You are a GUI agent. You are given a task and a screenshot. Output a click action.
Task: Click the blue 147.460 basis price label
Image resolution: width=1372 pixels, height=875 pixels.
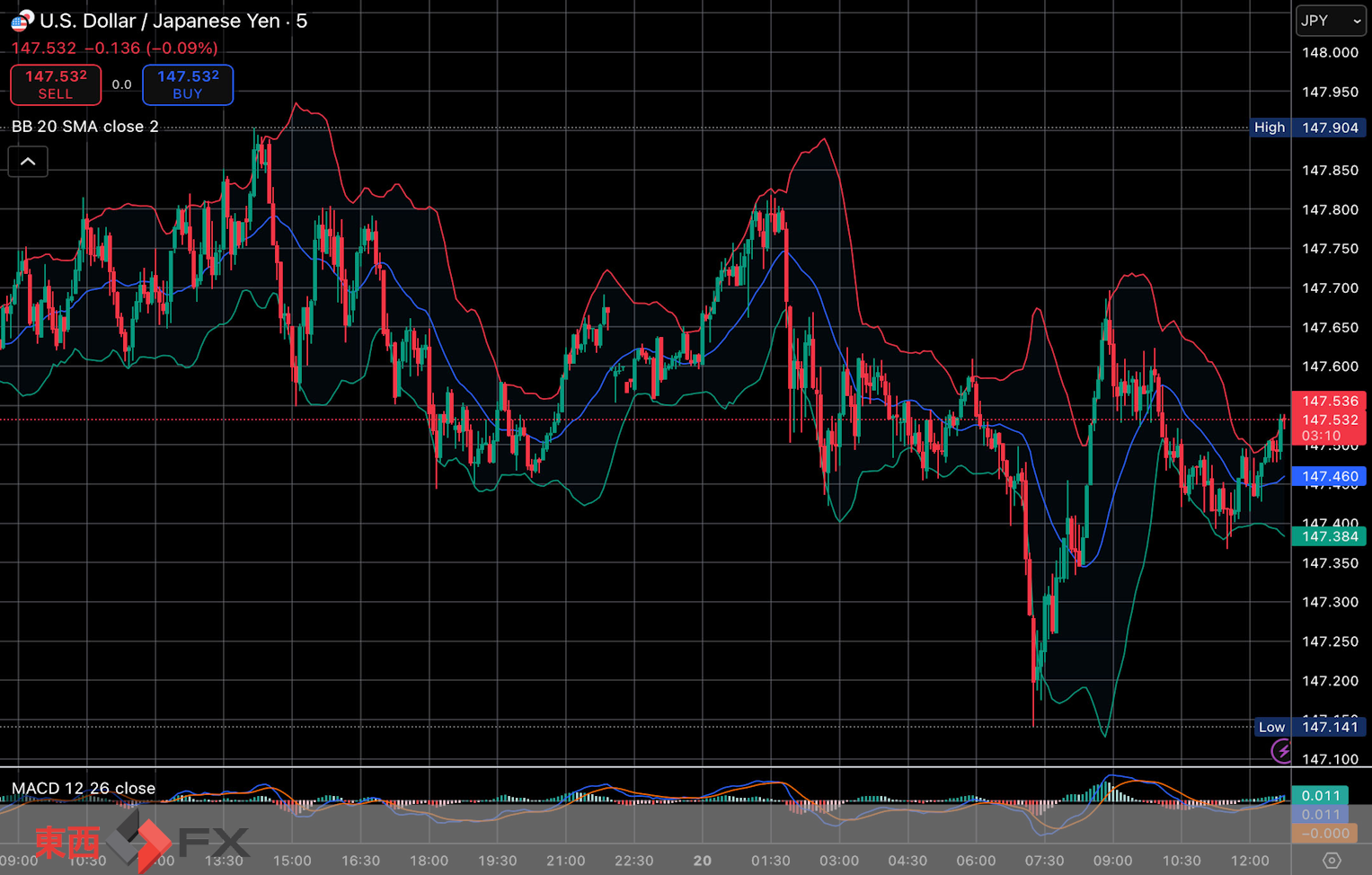tap(1329, 477)
